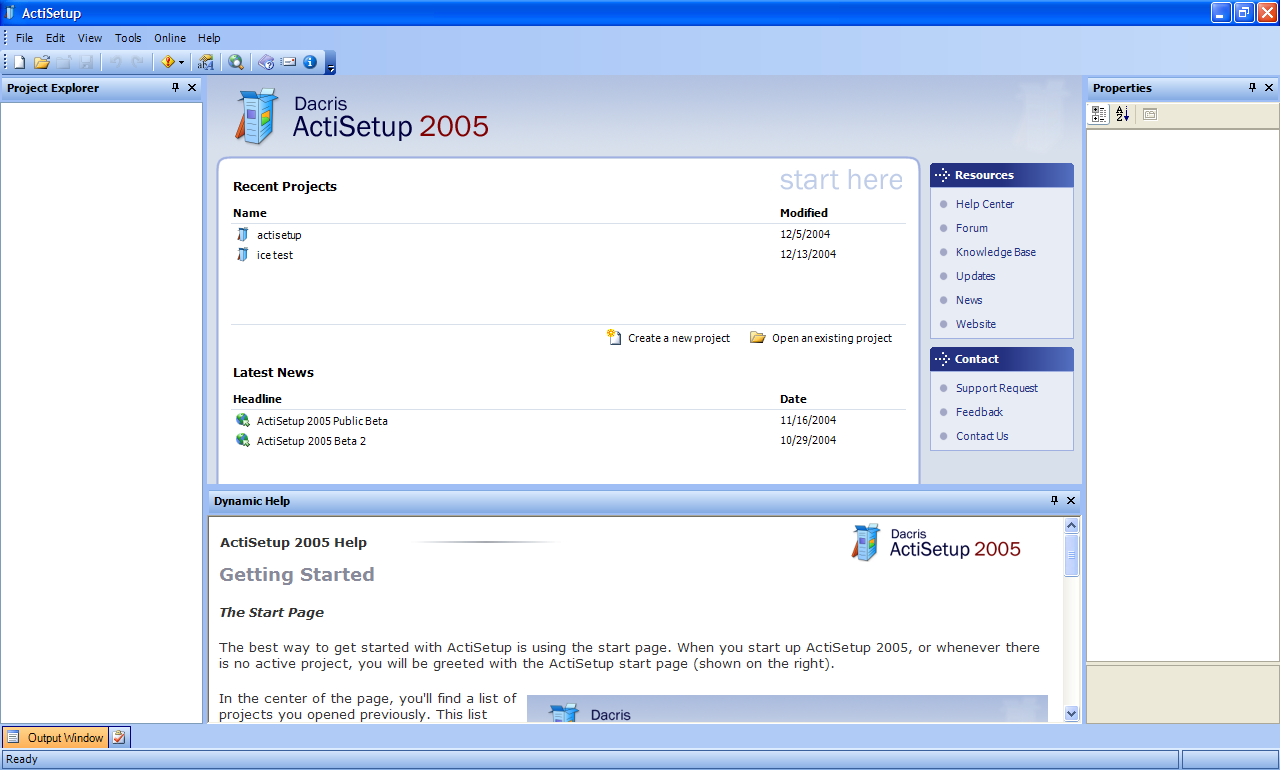Click 'Create a new project' link
Screen dimensions: 1280x770
pos(679,338)
